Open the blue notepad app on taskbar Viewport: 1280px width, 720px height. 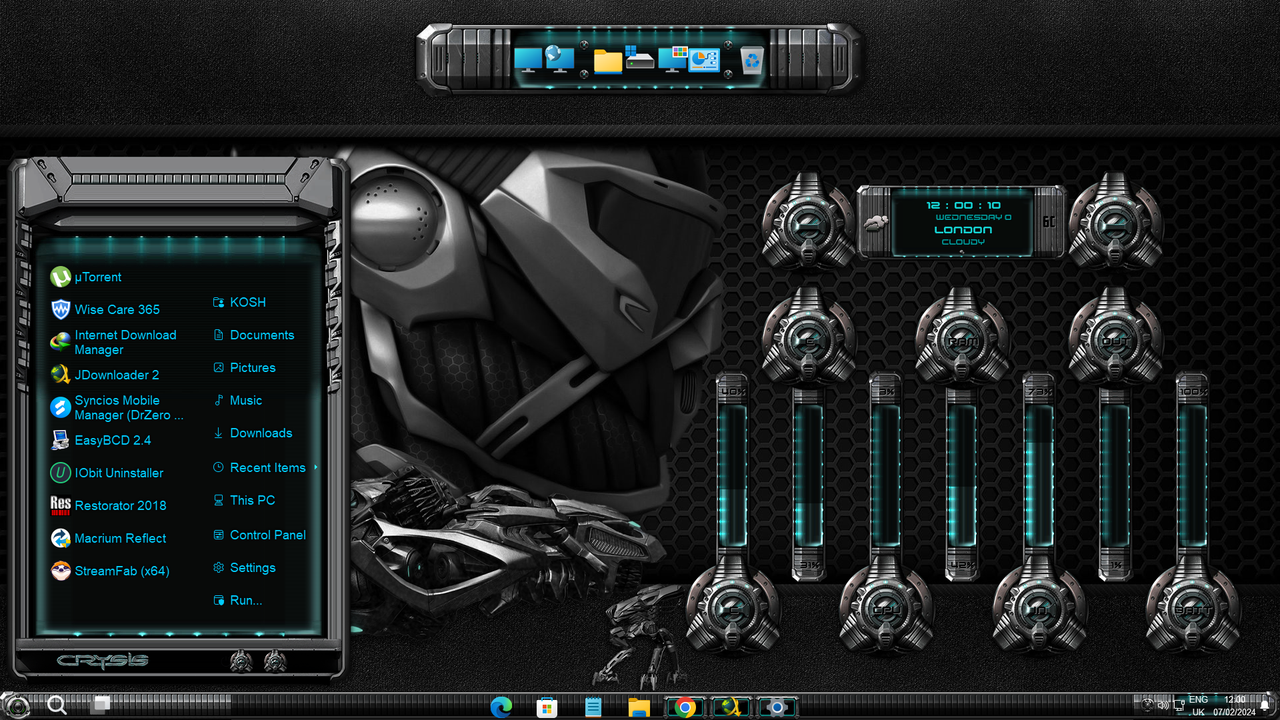click(x=593, y=707)
